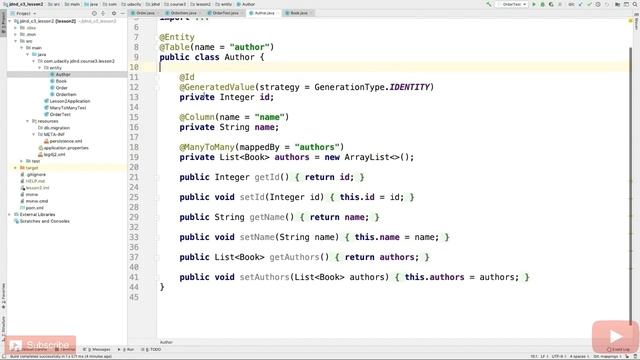Open the Project view selector dropdown

click(24, 13)
